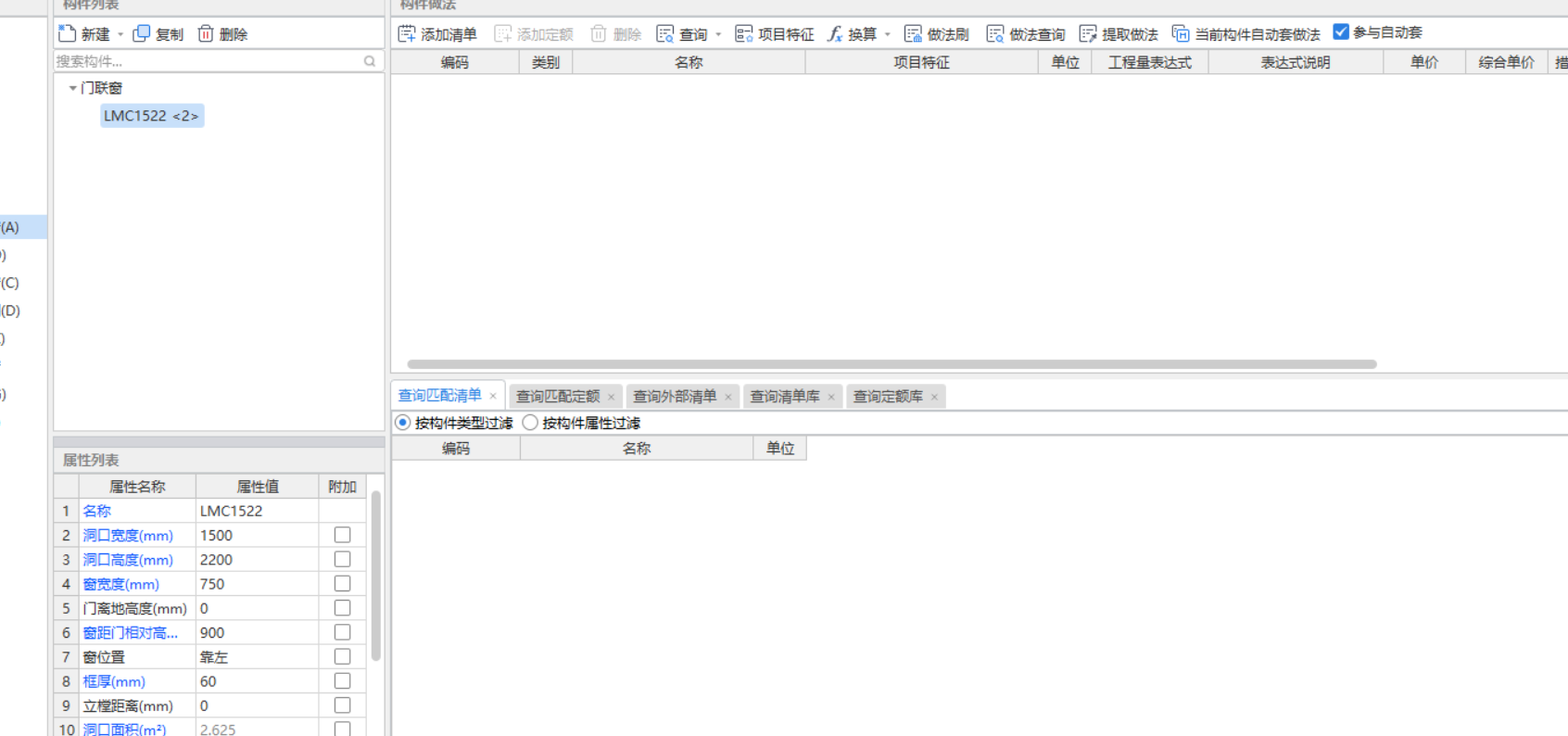Check 附加 box for 框厚(mm) row
The image size is (1568, 736).
point(342,680)
